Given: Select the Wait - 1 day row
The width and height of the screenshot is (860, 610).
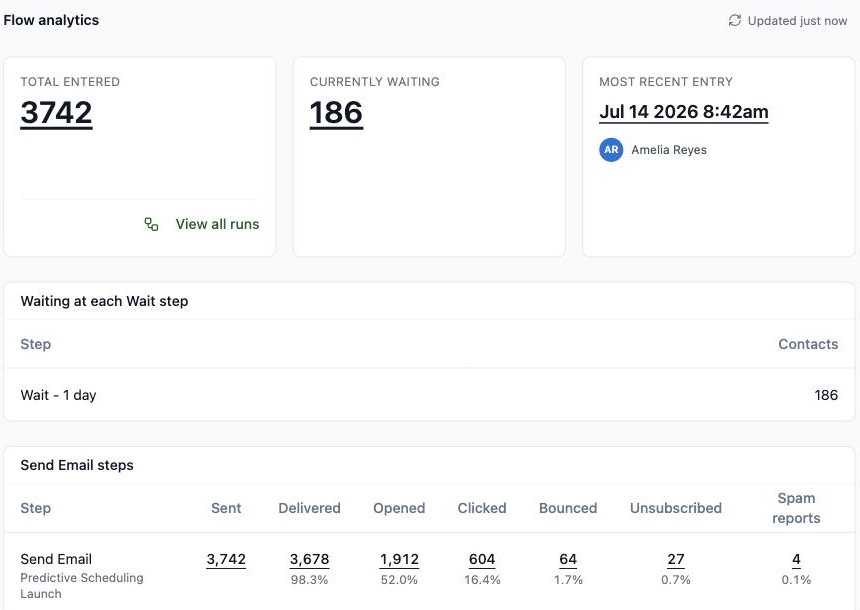Looking at the screenshot, I should [429, 395].
